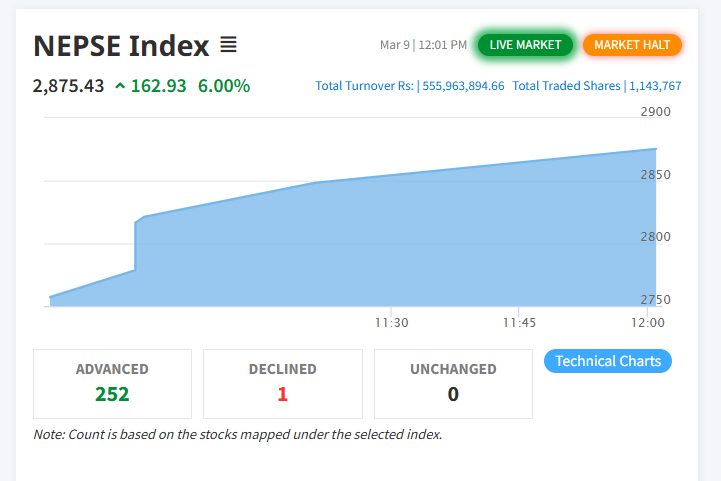This screenshot has width=721, height=481.
Task: Click the index value 2,875.43
Action: point(68,86)
